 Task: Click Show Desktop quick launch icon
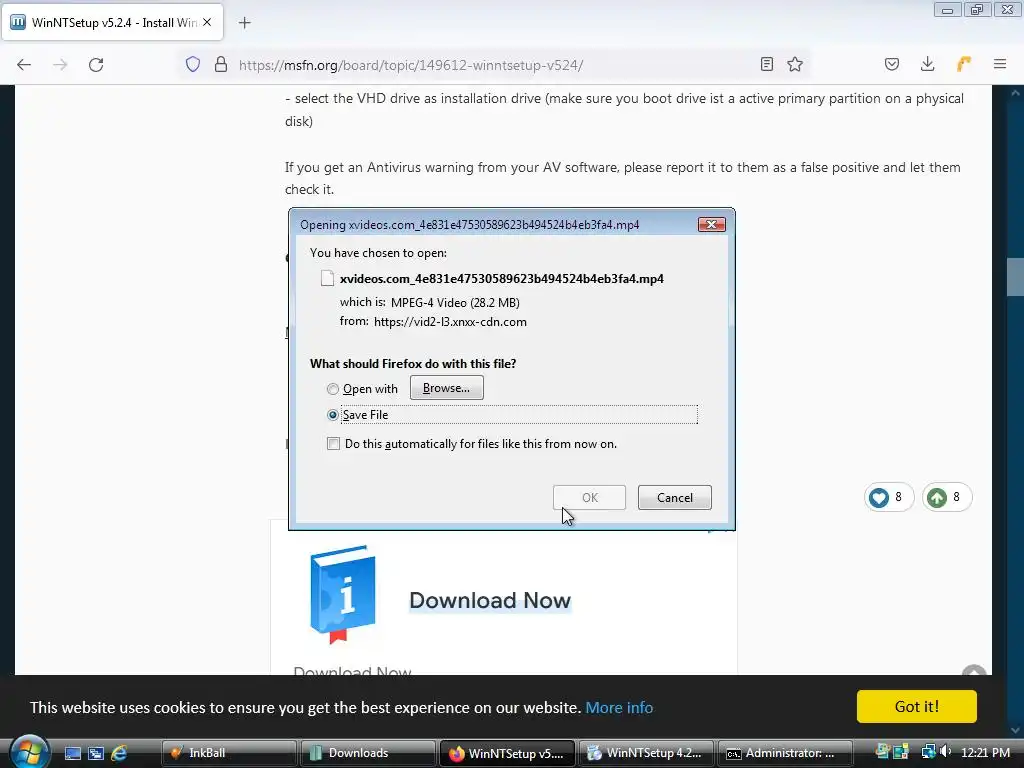coord(72,754)
